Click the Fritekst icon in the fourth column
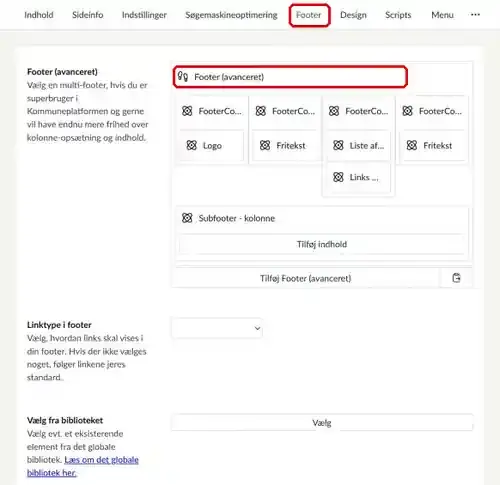The width and height of the screenshot is (500, 485). (x=412, y=145)
